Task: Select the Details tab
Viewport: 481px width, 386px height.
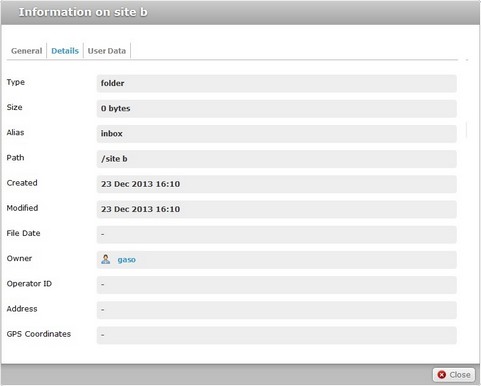Action: [x=65, y=51]
